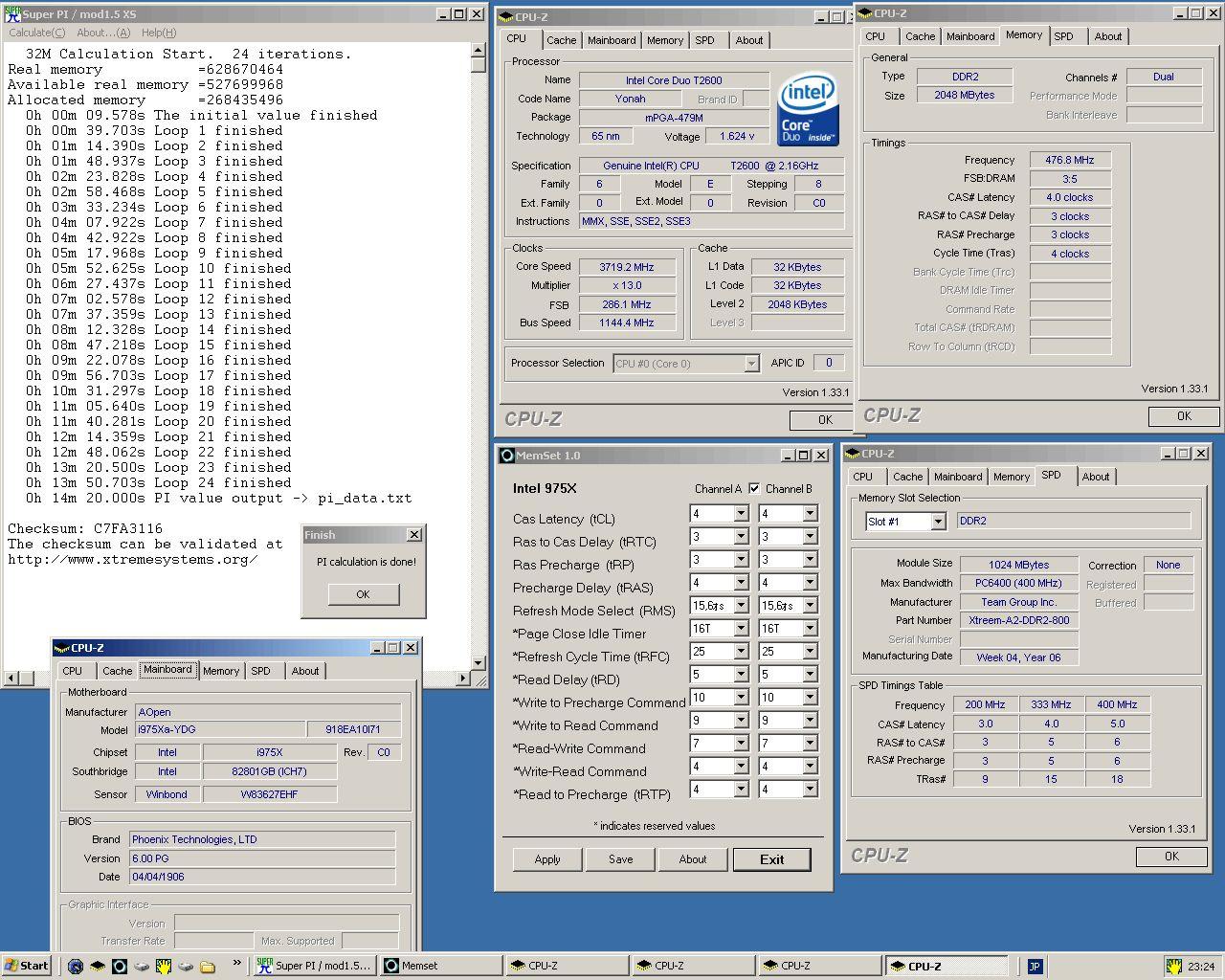Open the About...(A) menu in Super PI

click(x=103, y=33)
